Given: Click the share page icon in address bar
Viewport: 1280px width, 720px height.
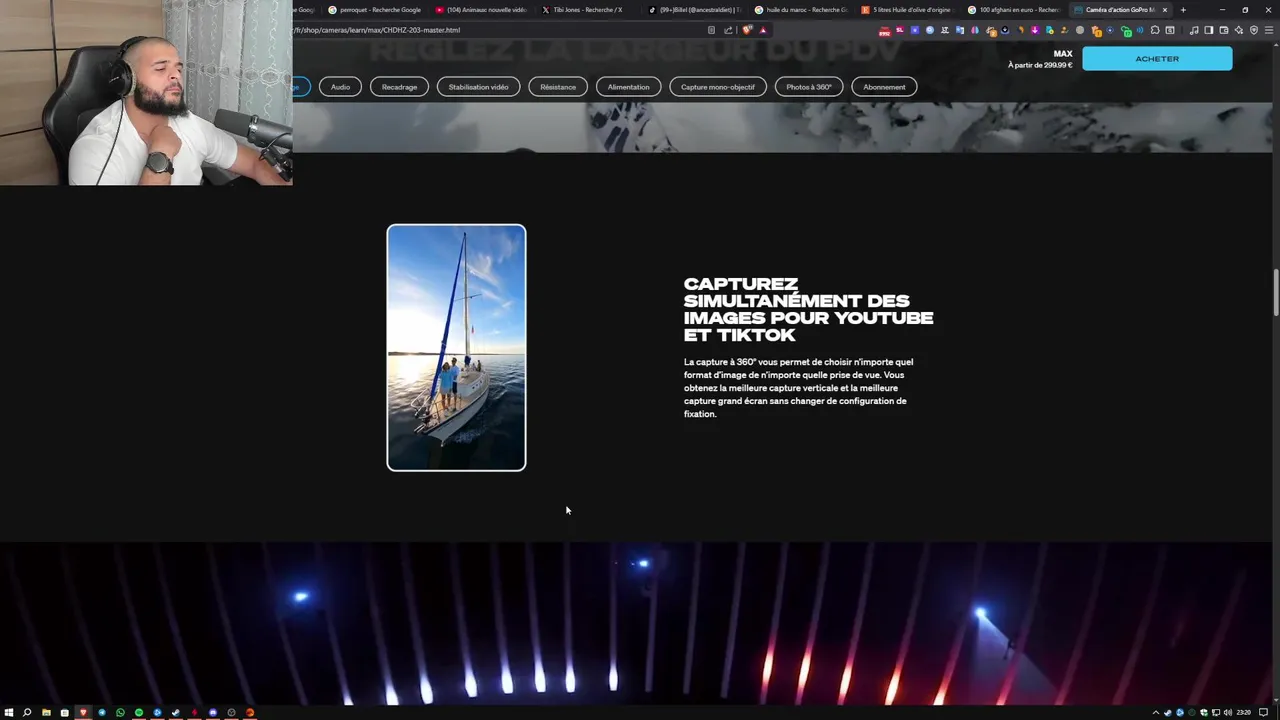Looking at the screenshot, I should (x=728, y=30).
